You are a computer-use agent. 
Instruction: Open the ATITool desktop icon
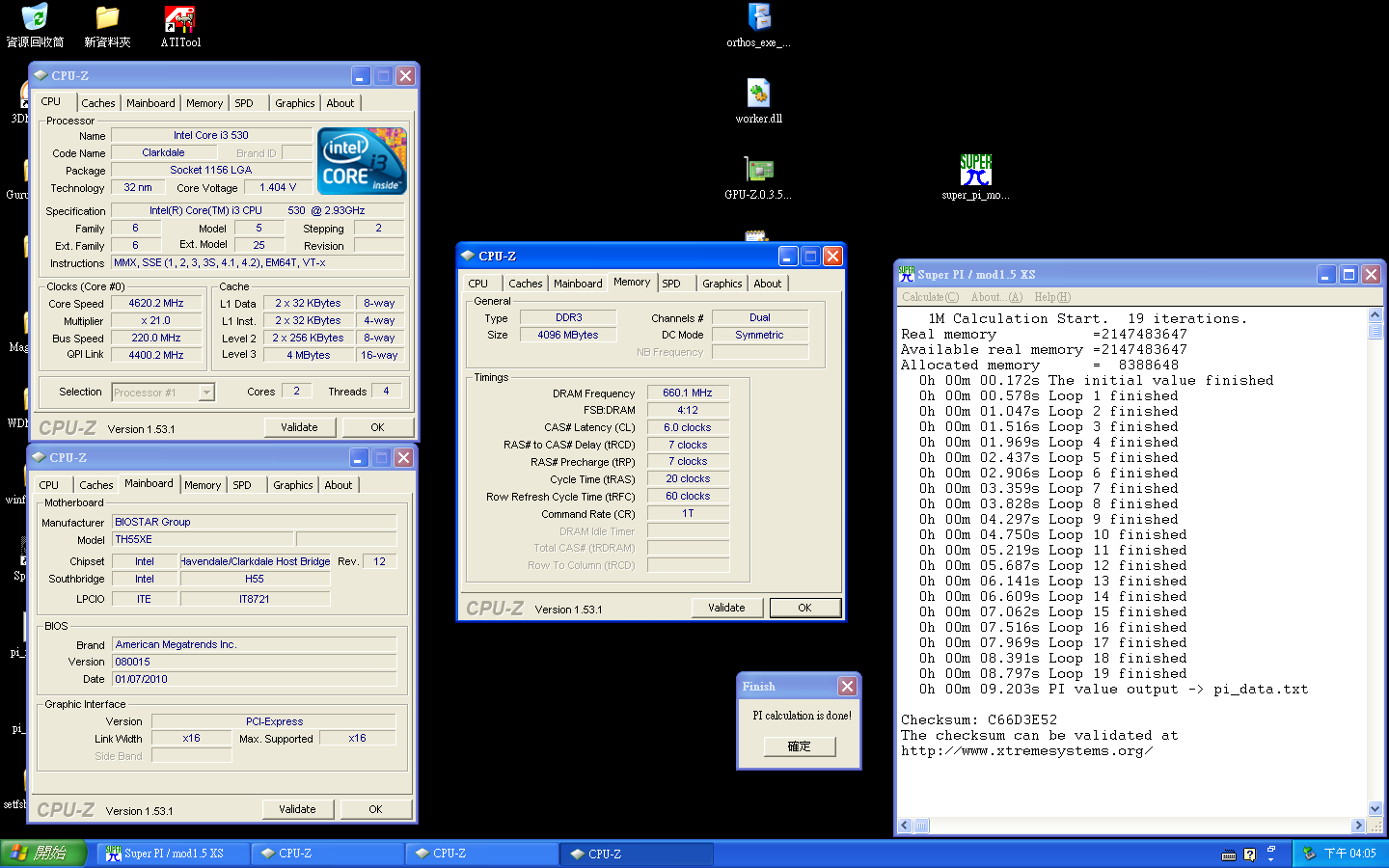179,26
